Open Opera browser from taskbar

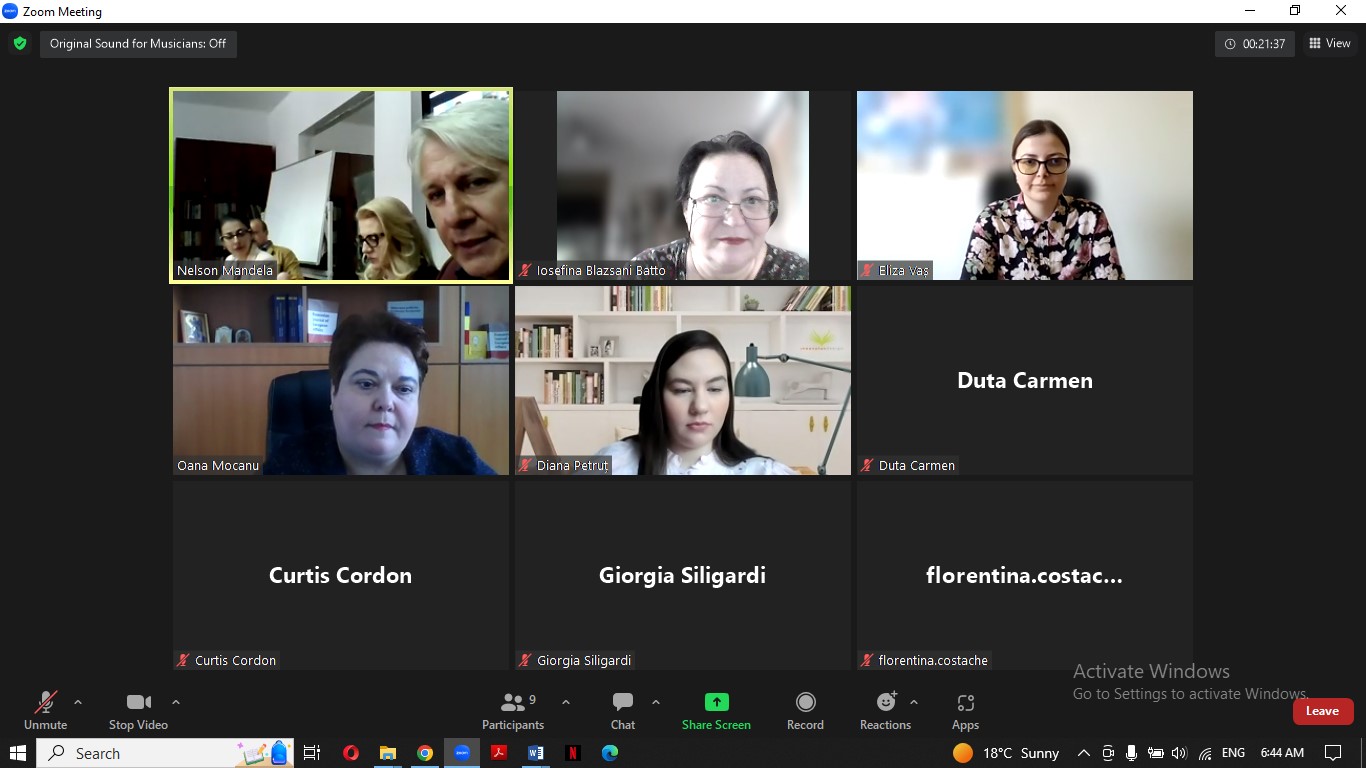coord(351,753)
